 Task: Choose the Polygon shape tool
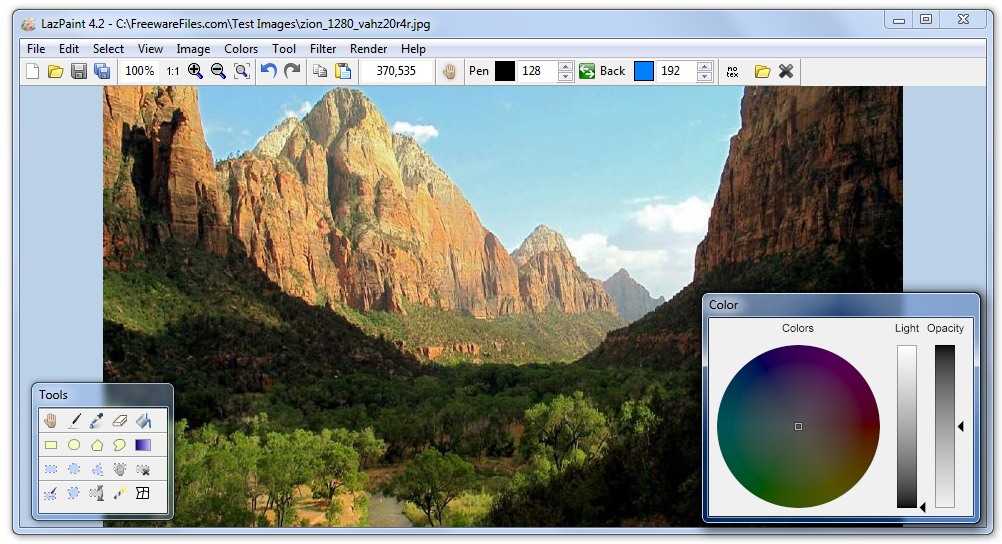97,445
